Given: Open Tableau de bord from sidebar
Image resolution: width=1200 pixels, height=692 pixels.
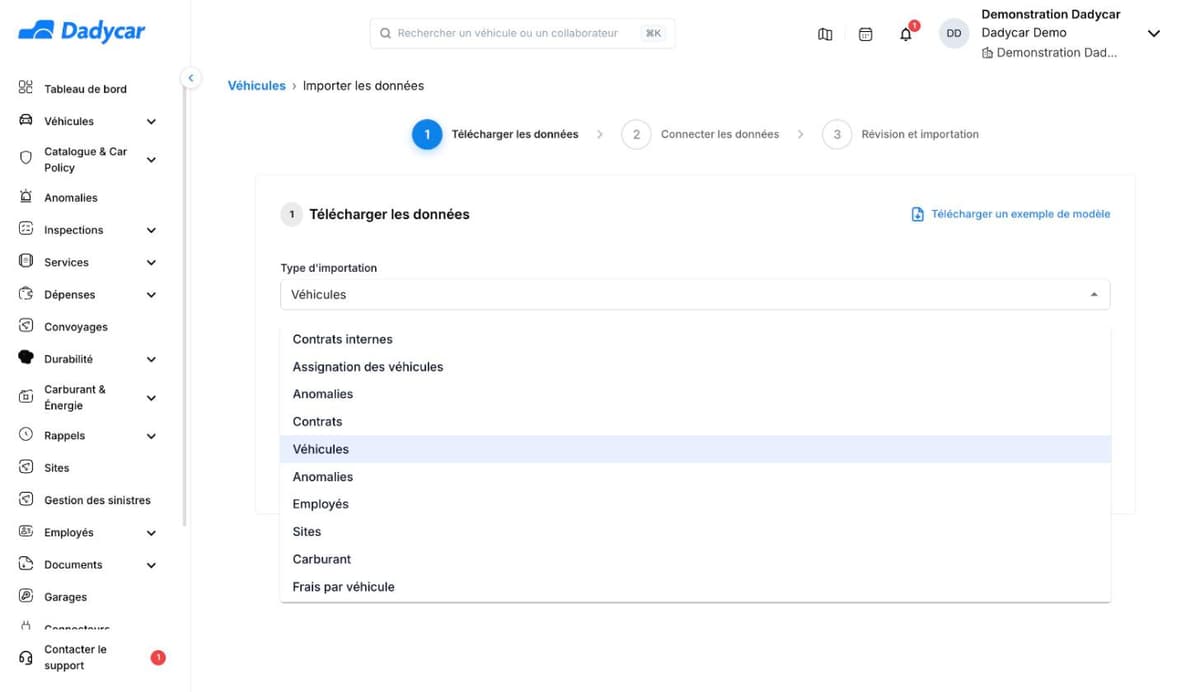Looking at the screenshot, I should click(85, 89).
